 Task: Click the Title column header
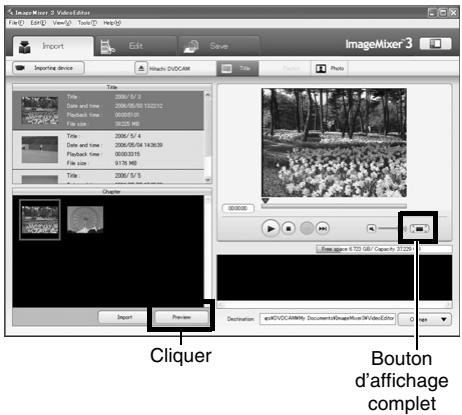pos(112,87)
